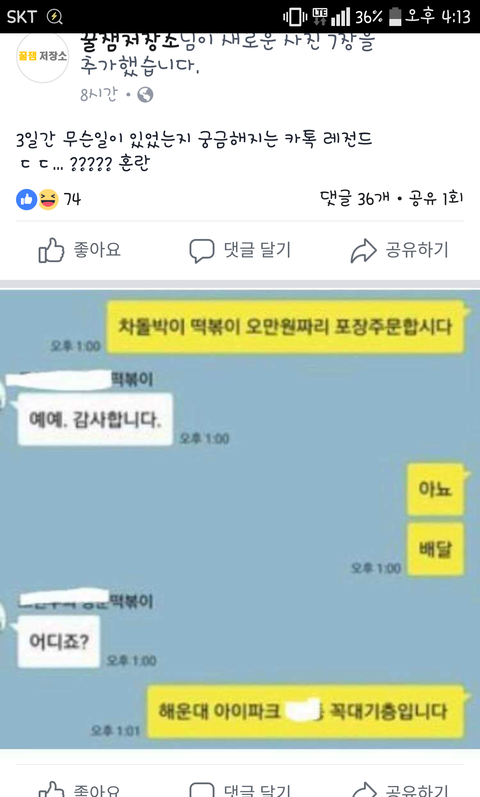
Task: Tap the battery icon in status bar
Action: (x=395, y=17)
